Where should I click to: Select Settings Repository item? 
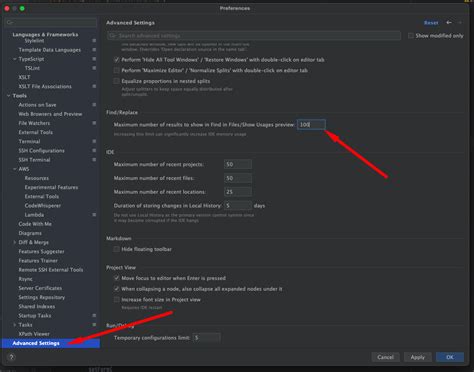click(x=42, y=297)
